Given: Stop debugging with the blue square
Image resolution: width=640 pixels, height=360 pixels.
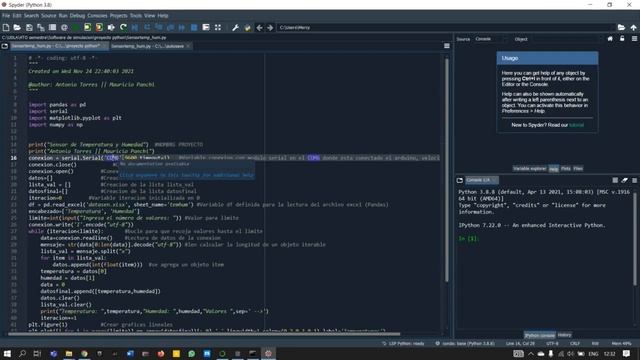Looking at the screenshot, I should 194,27.
